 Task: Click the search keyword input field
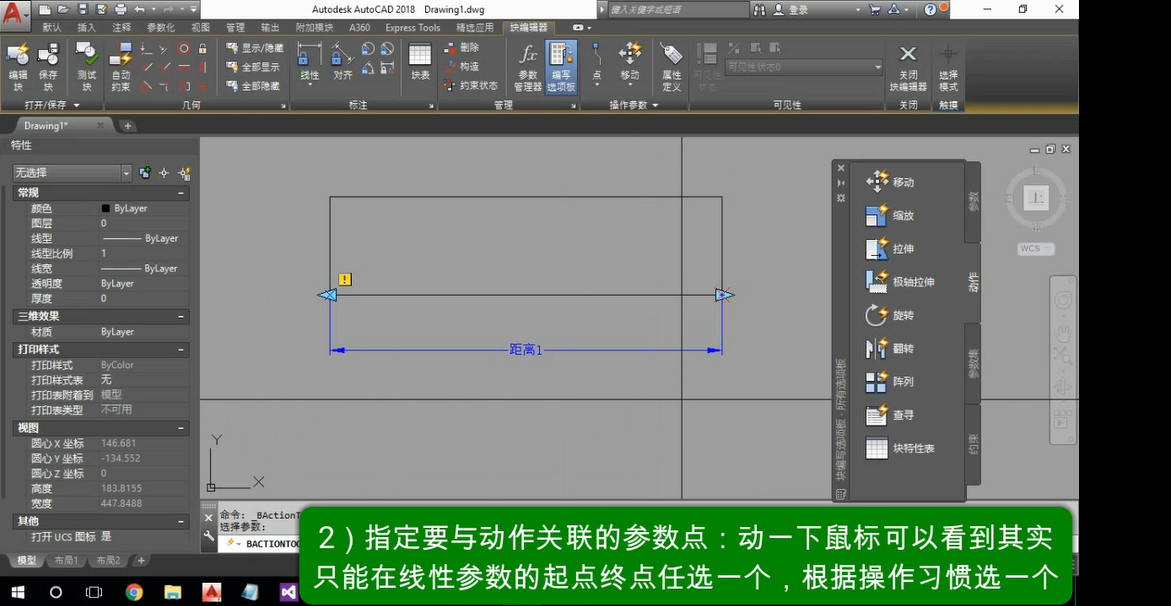click(x=677, y=10)
